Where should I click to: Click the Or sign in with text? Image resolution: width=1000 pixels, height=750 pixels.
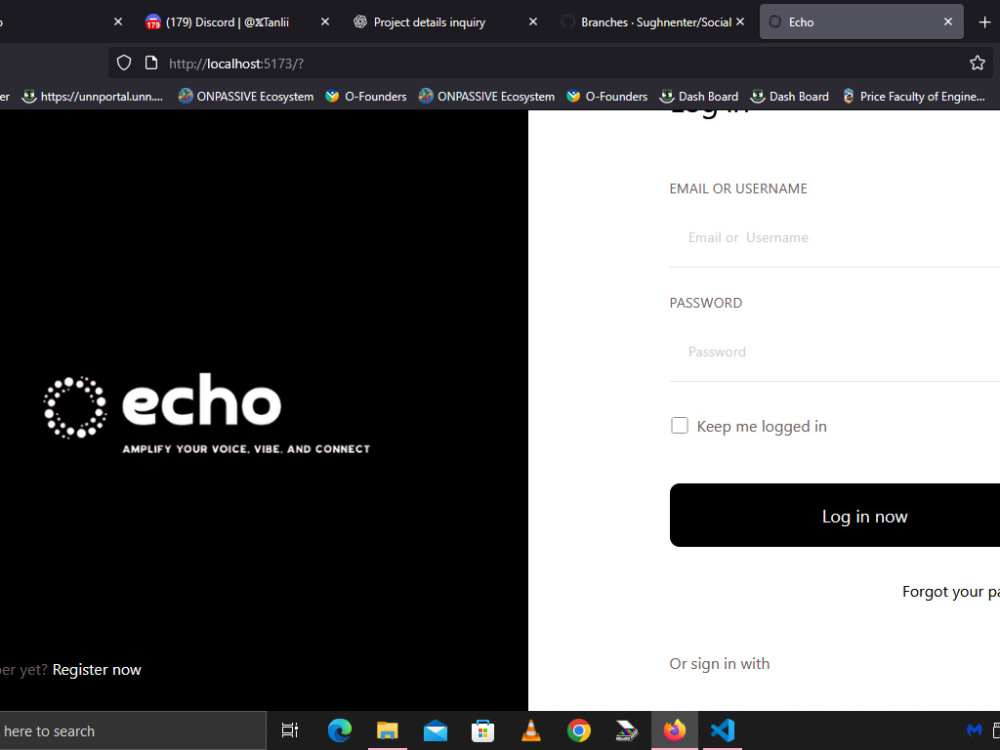click(719, 664)
